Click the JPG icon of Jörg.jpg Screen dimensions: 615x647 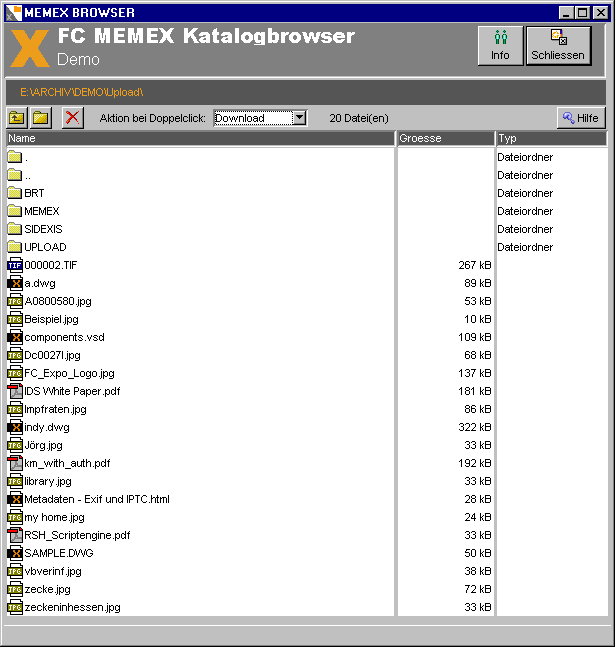coord(15,445)
